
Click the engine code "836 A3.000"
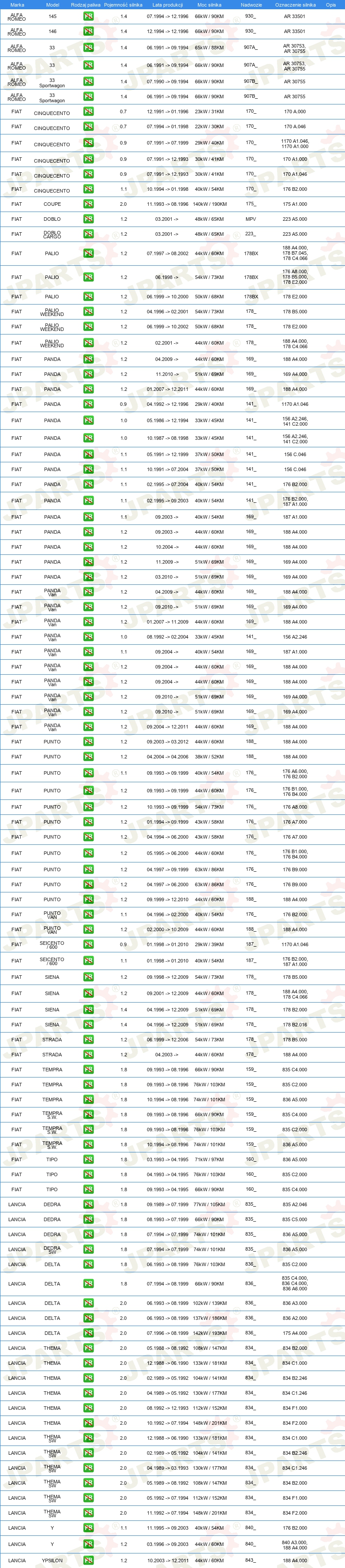tap(295, 1303)
